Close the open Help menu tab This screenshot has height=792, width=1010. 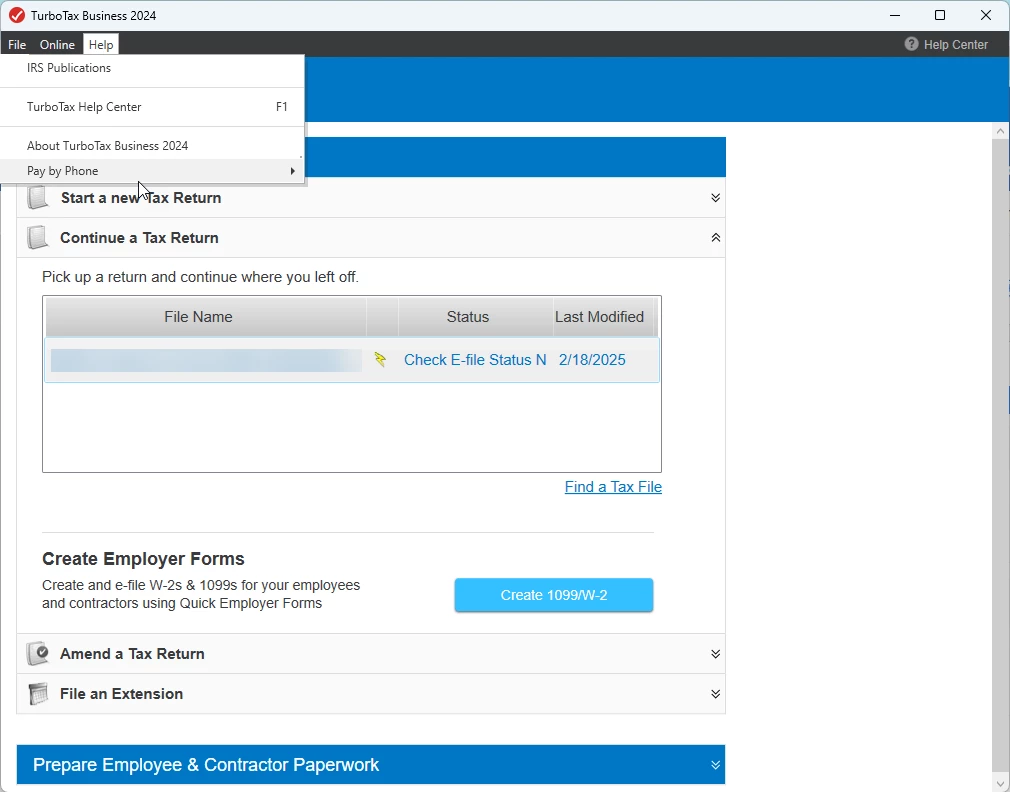point(101,44)
